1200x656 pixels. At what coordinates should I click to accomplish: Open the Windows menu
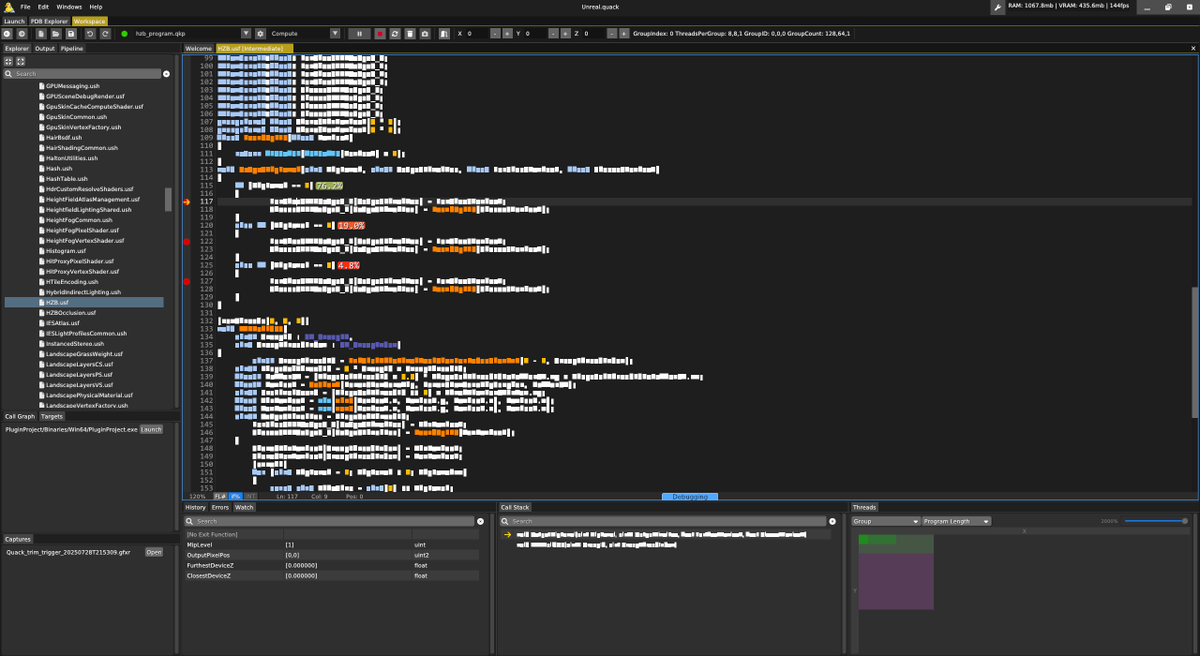(x=68, y=5)
